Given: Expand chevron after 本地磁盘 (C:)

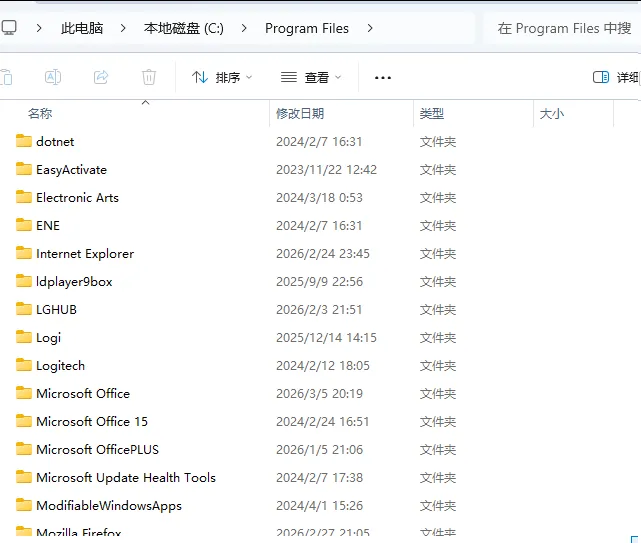Looking at the screenshot, I should coord(244,28).
